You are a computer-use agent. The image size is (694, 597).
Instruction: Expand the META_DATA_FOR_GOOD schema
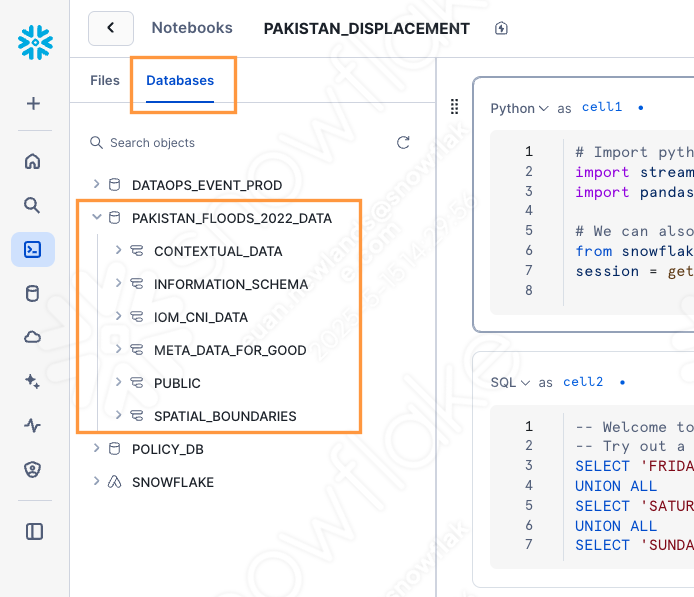(118, 349)
